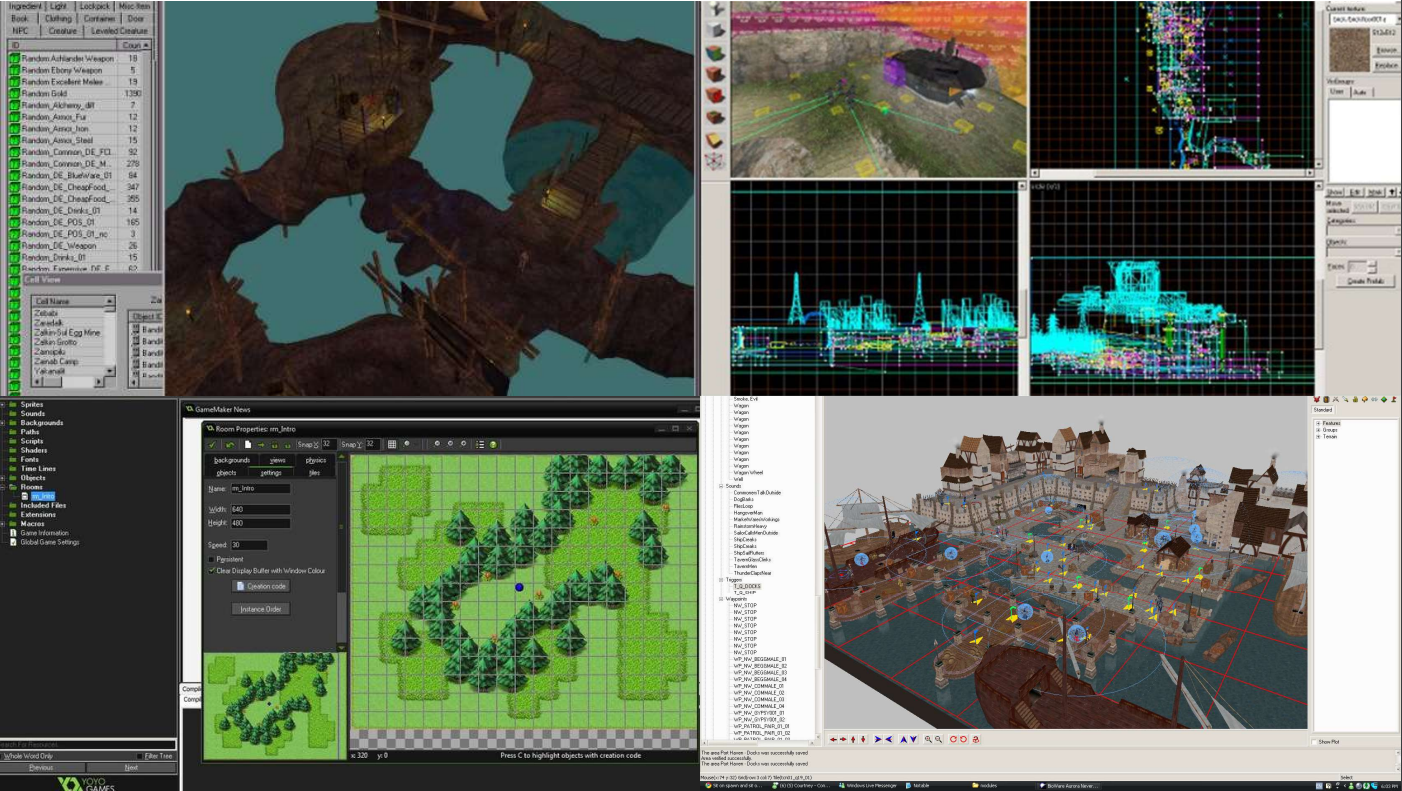Image resolution: width=1402 pixels, height=791 pixels.
Task: Open the NPC tab in object window
Action: (21, 31)
